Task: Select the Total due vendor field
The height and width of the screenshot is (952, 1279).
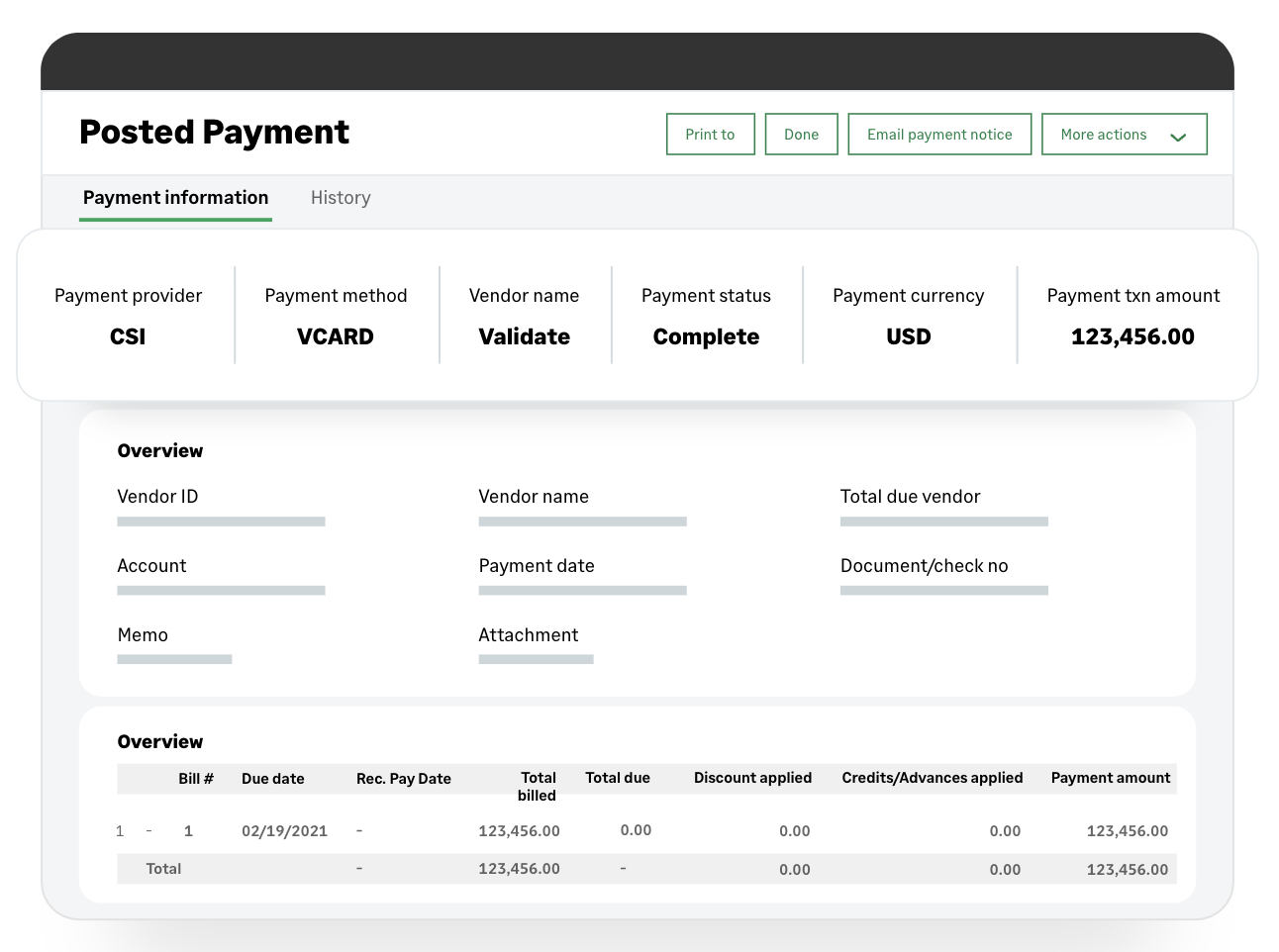Action: pos(943,521)
